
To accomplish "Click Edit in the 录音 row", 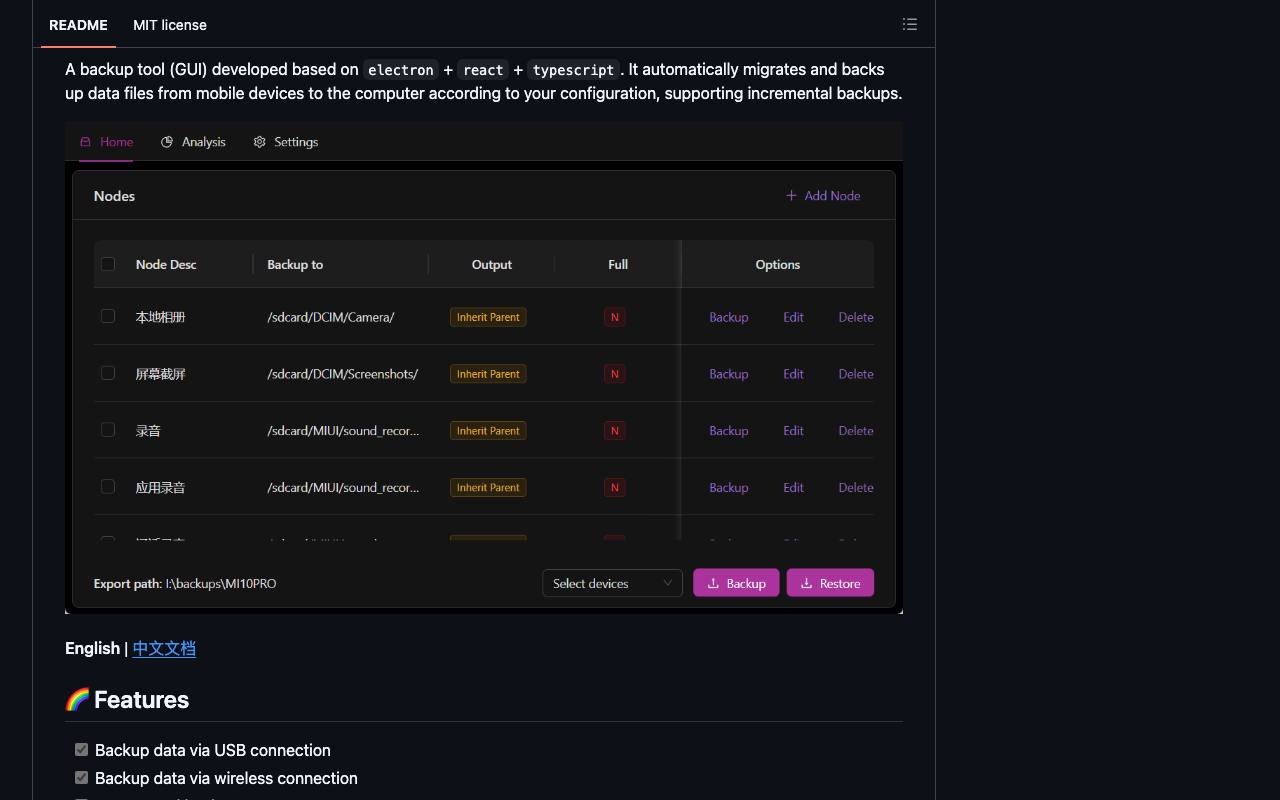I will click(x=793, y=431).
